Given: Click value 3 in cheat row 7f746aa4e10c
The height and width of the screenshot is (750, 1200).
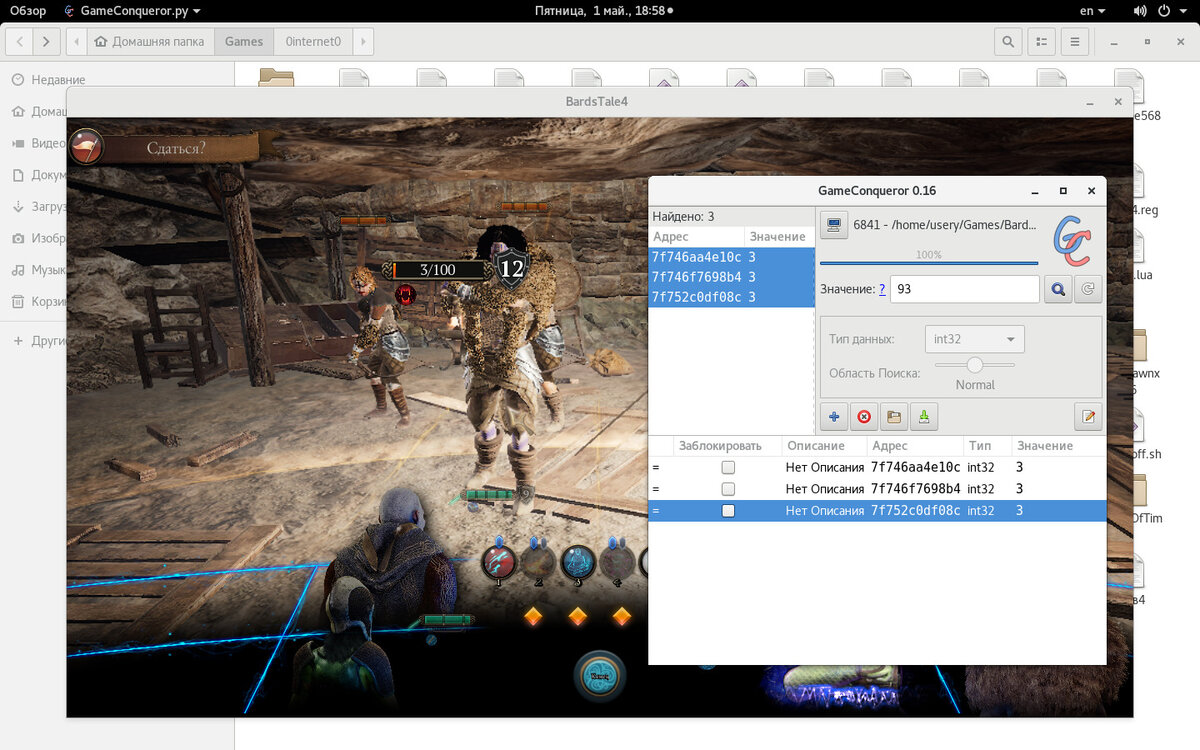Looking at the screenshot, I should coord(1019,467).
